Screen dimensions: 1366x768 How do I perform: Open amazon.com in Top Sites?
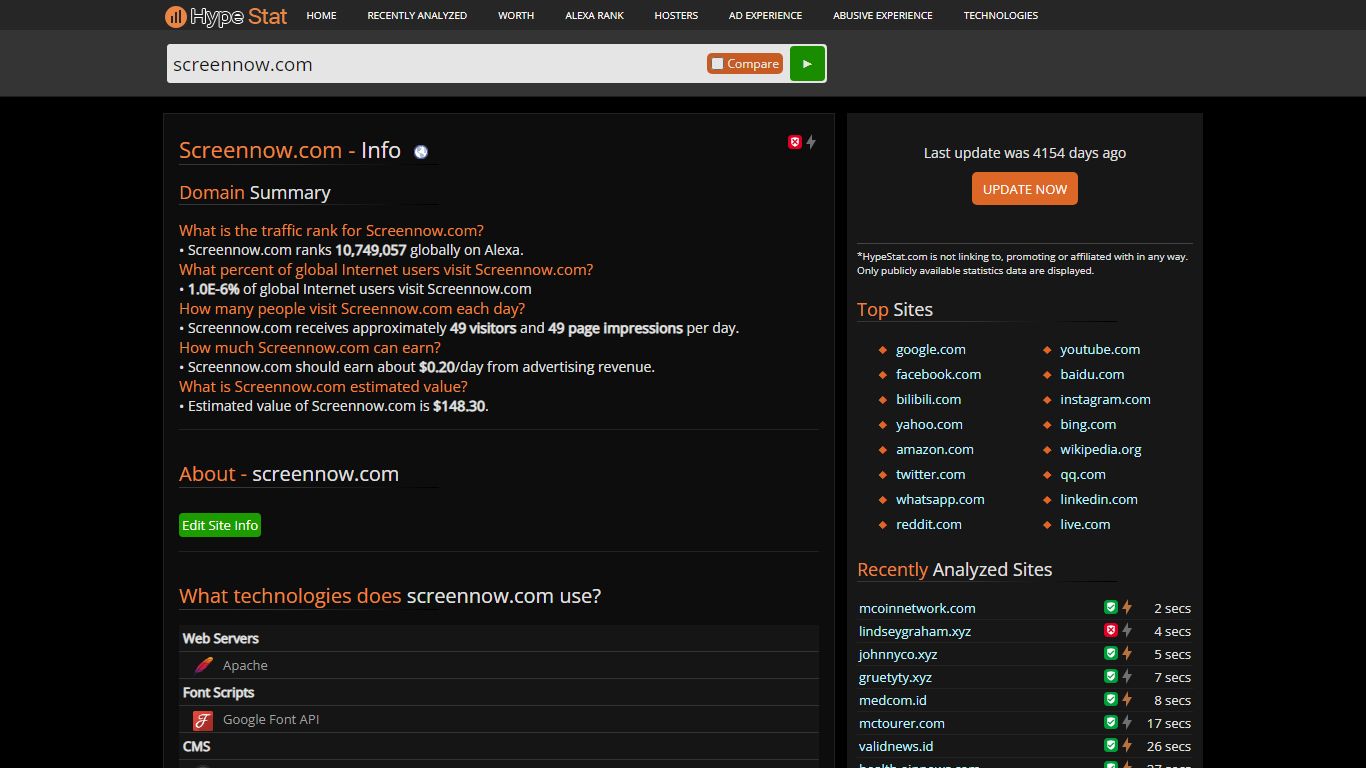tap(935, 449)
